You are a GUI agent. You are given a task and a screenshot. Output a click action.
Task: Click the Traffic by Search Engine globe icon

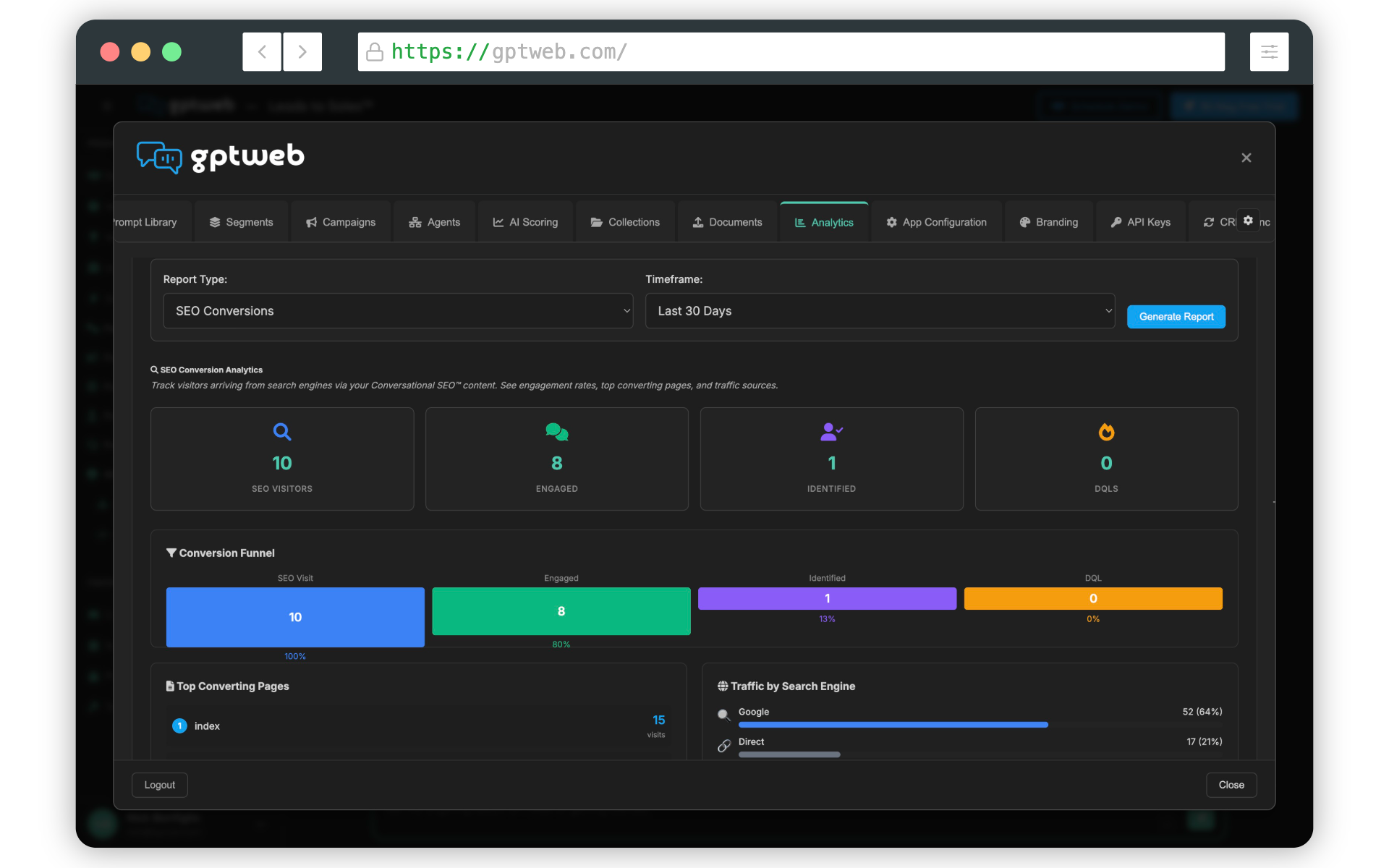[x=722, y=686]
